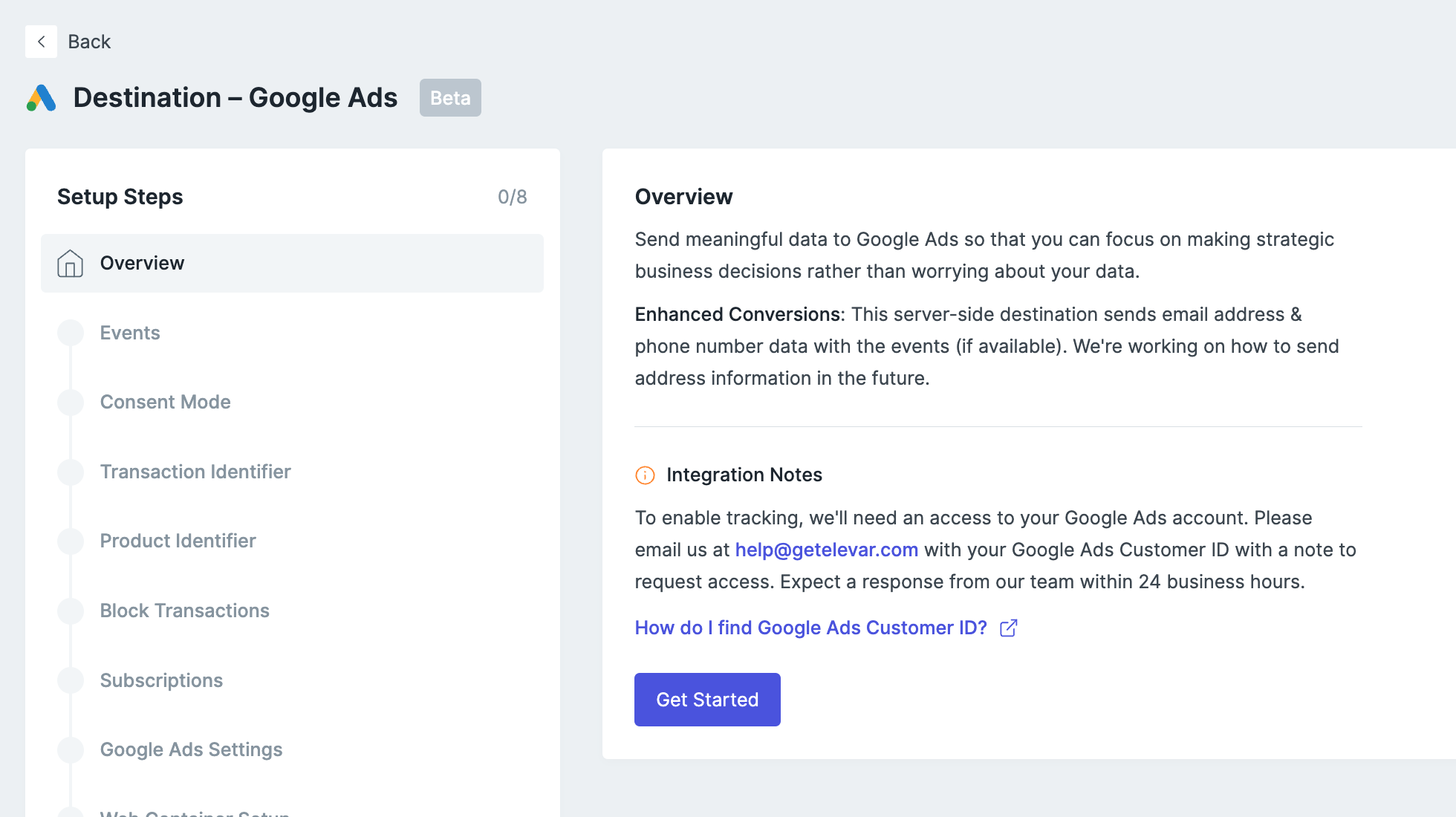Select Product Identifier step
1456x817 pixels.
[x=178, y=541]
